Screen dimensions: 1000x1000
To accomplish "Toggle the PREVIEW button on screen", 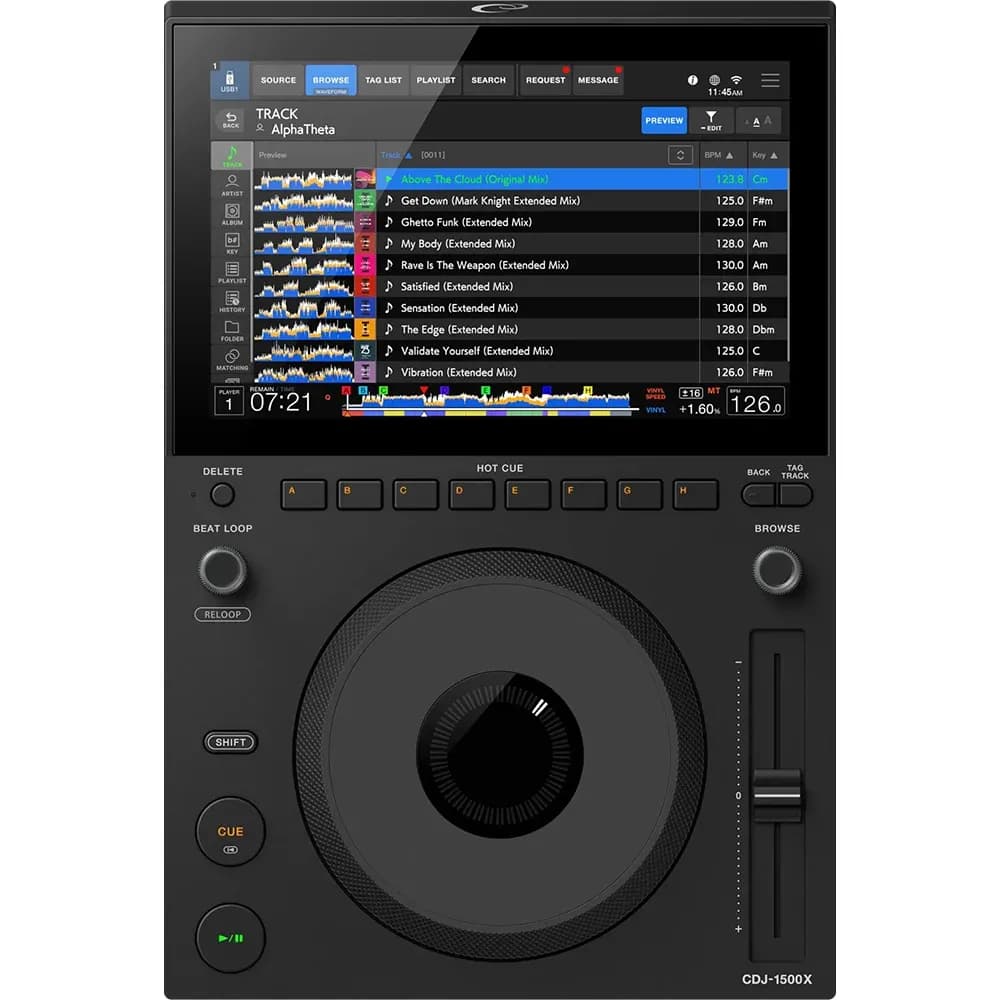I will (664, 121).
